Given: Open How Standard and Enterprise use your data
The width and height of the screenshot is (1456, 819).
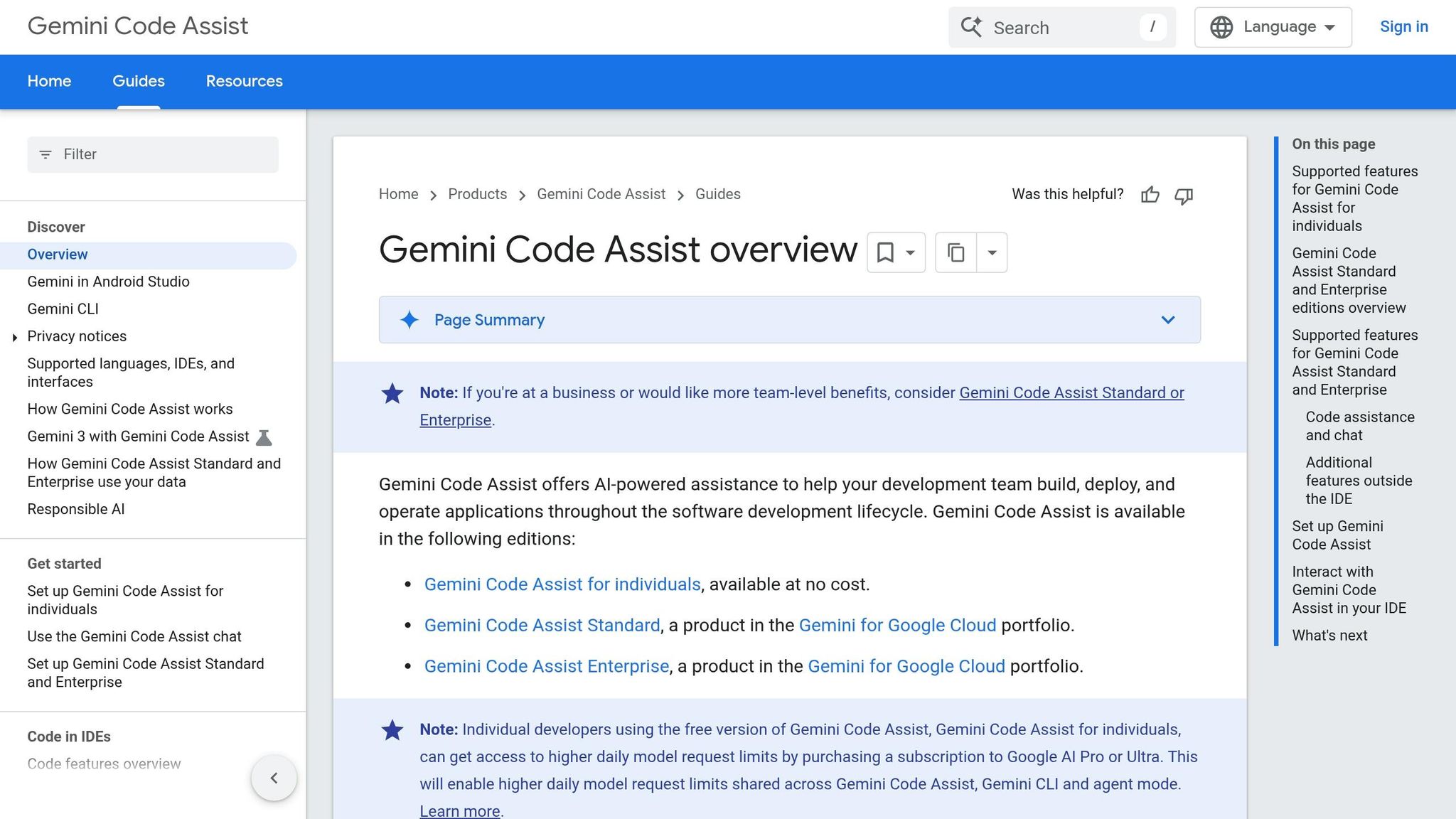Looking at the screenshot, I should point(154,473).
